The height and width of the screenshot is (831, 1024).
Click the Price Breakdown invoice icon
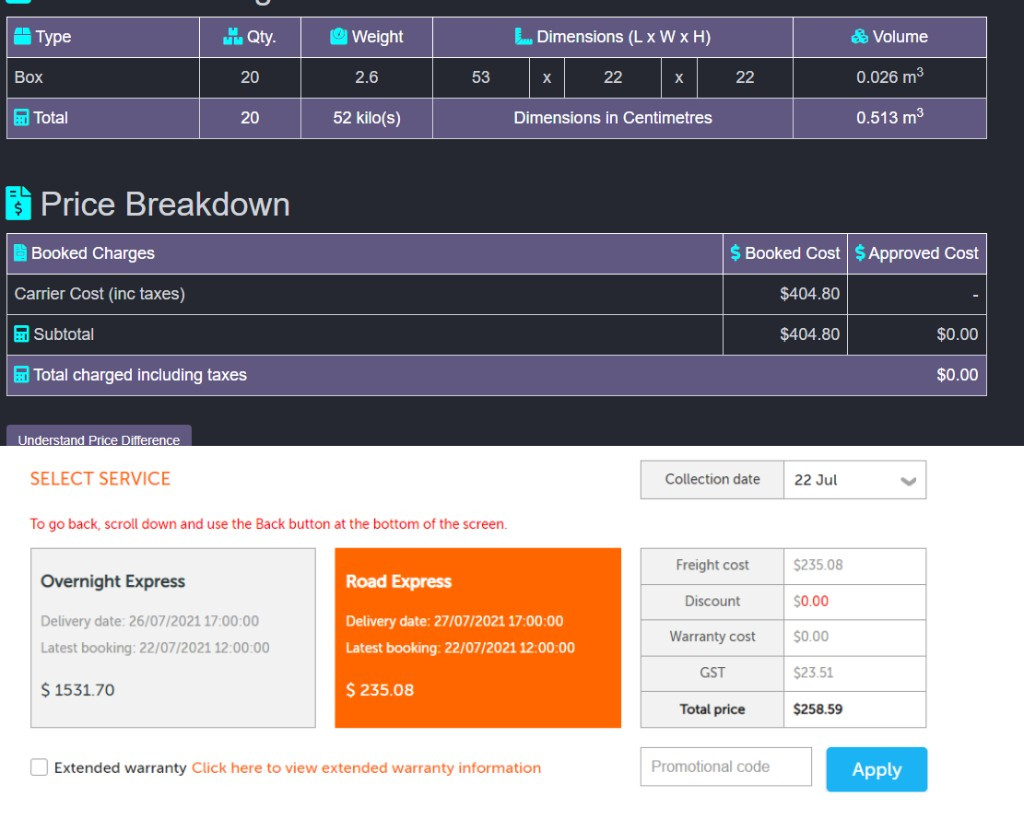coord(18,203)
